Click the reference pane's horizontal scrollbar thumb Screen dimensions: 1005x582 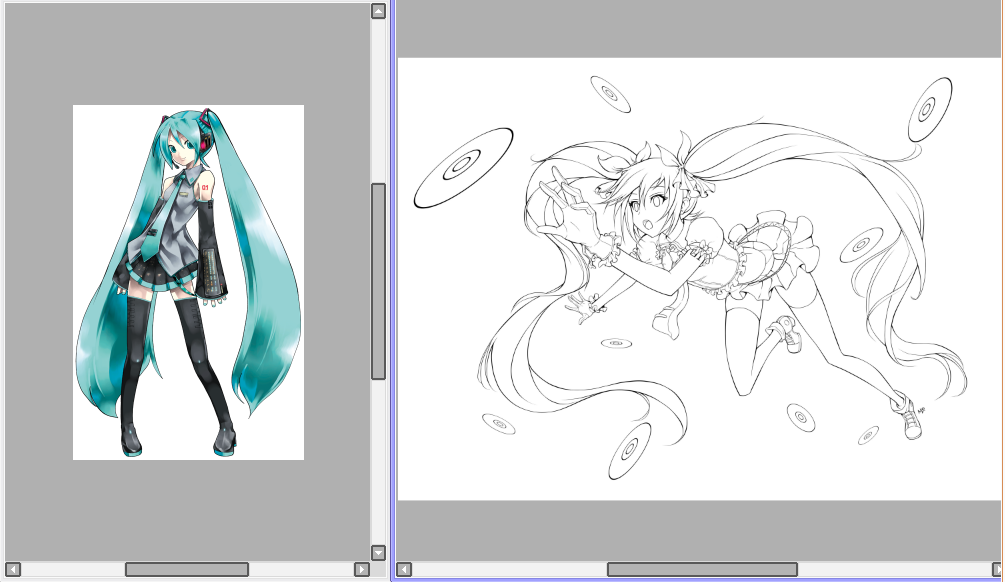(x=187, y=569)
